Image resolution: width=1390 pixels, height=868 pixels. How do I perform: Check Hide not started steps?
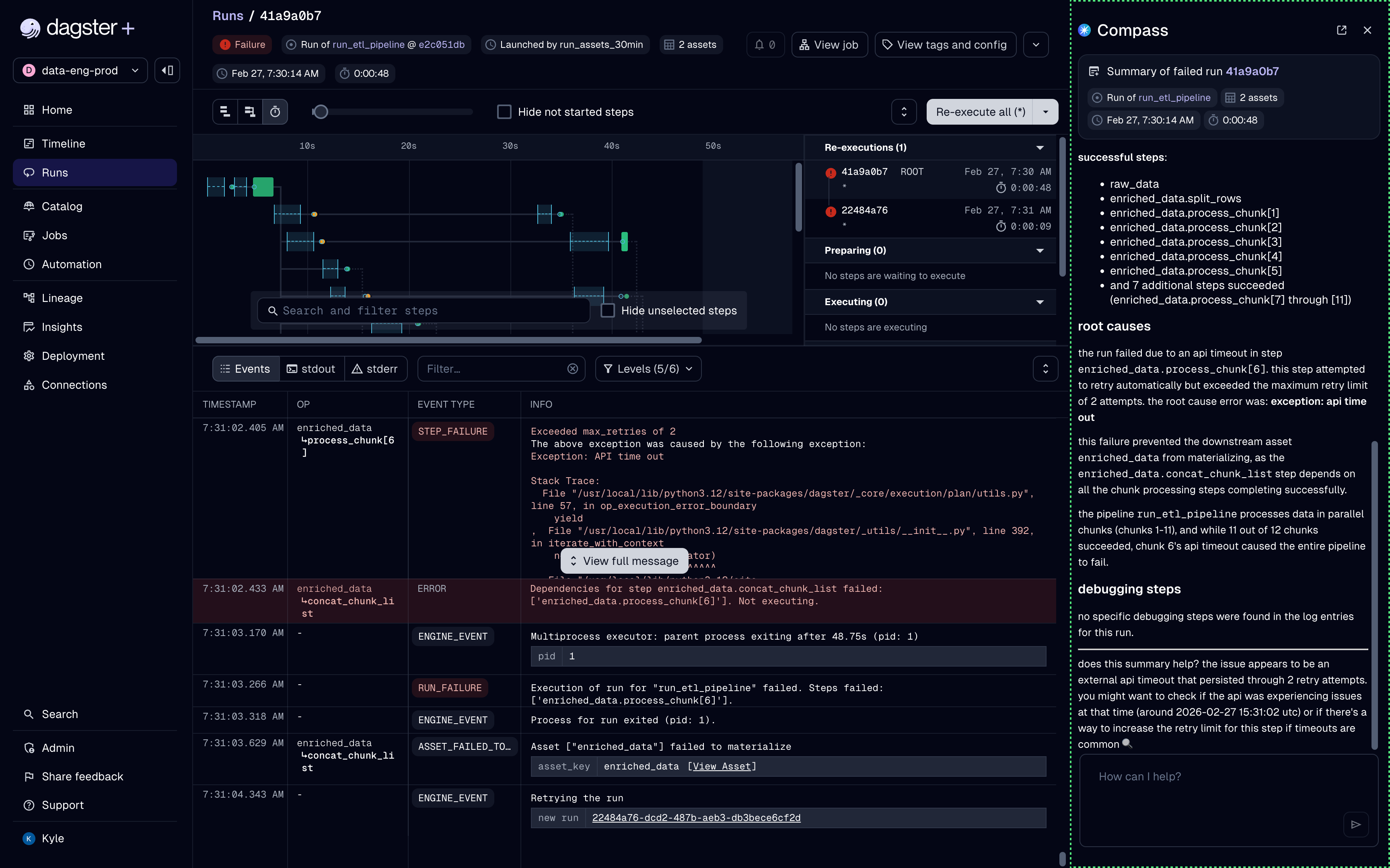coord(504,112)
